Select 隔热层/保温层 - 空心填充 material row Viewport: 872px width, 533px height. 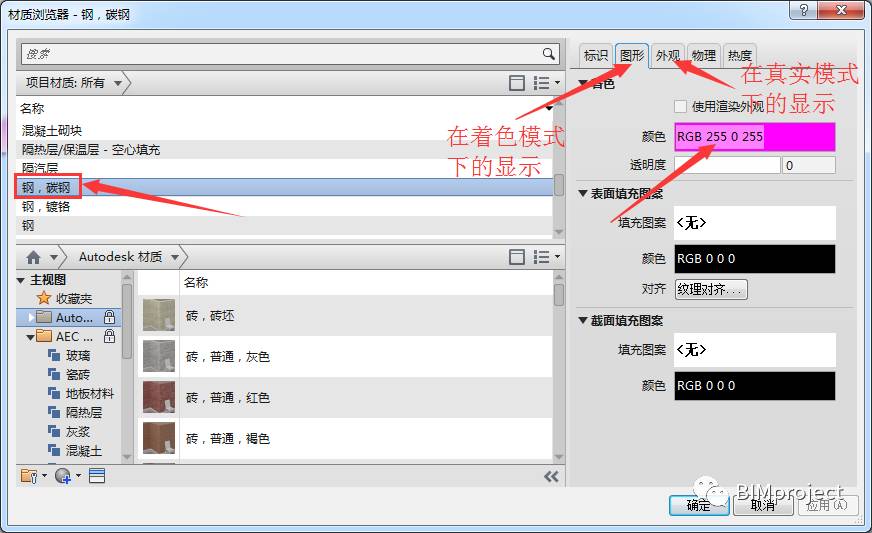[x=285, y=150]
